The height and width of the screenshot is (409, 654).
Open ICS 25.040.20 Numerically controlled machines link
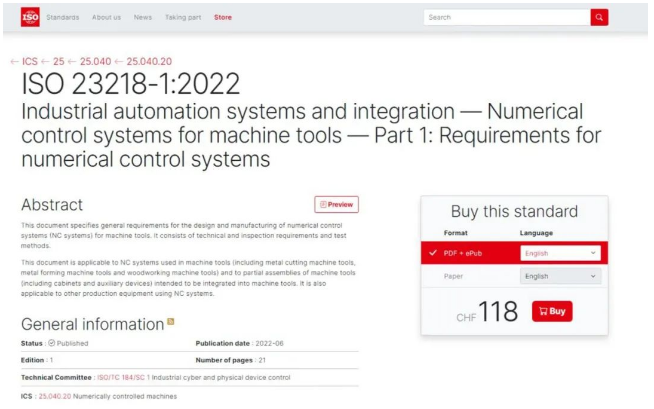coord(55,396)
